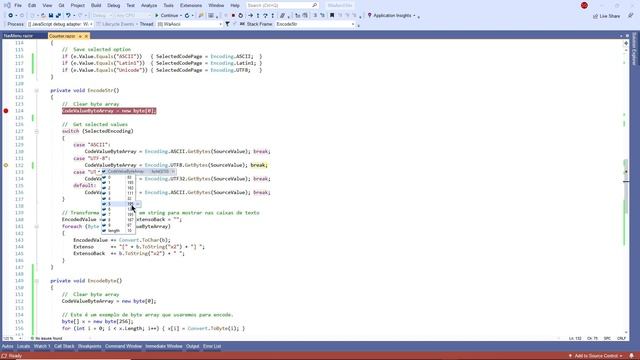Open the Locals tab
The width and height of the screenshot is (640, 360).
[x=23, y=347]
